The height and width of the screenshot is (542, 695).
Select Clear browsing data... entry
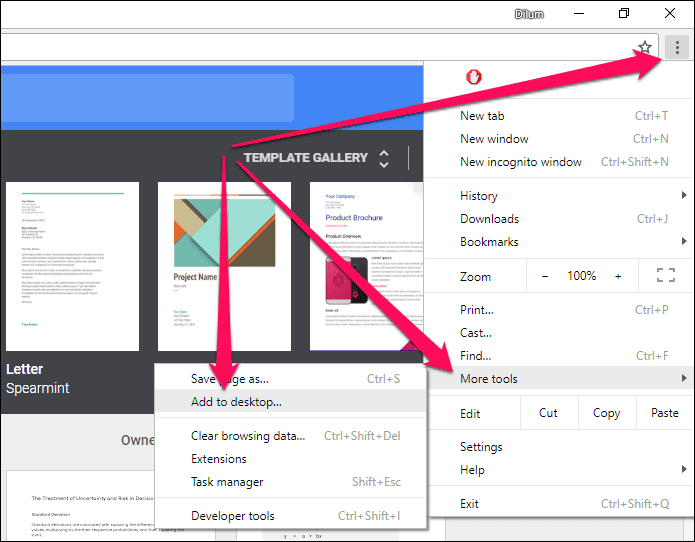pos(290,436)
